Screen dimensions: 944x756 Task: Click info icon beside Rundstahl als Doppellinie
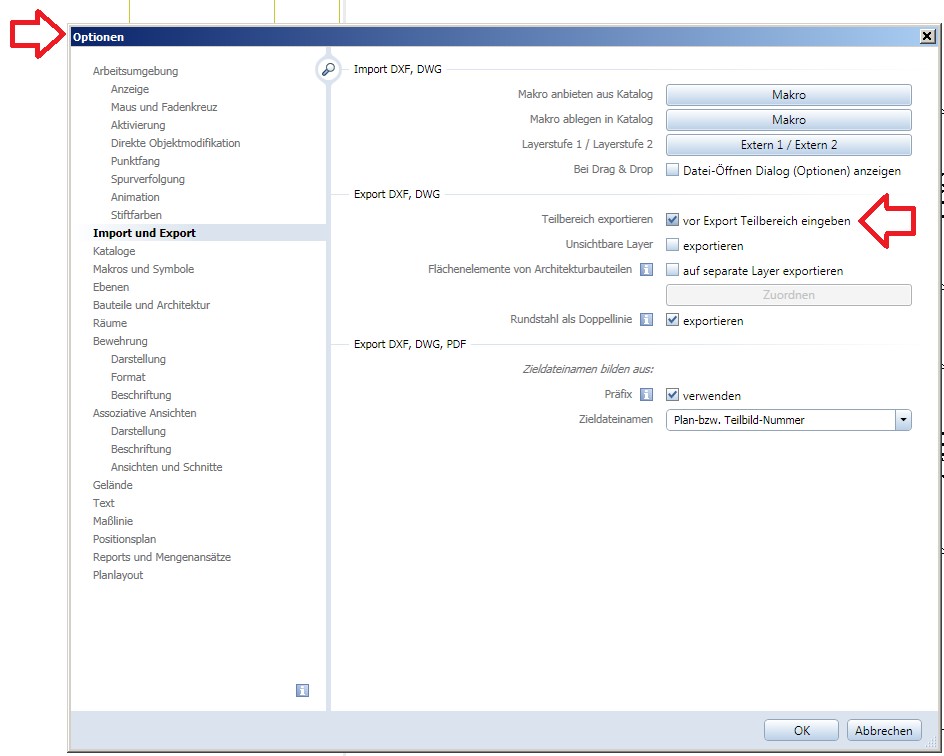coord(646,320)
